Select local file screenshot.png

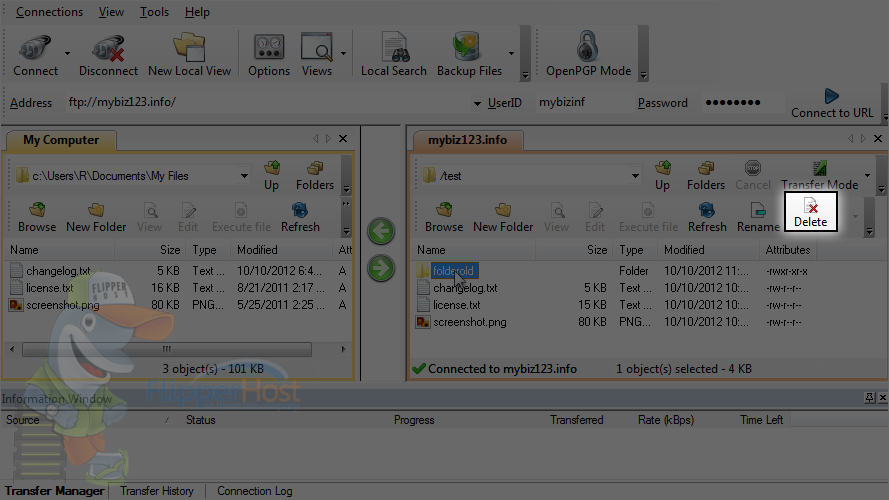[62, 305]
